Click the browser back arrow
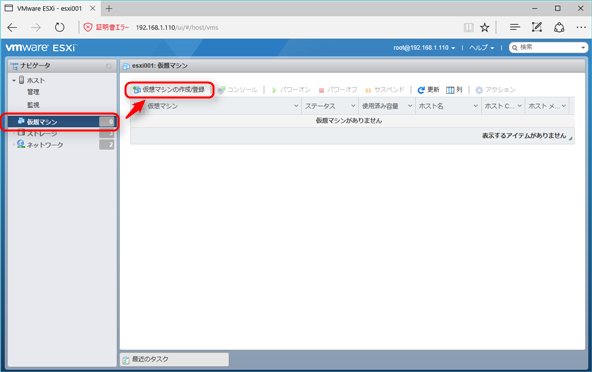This screenshot has width=592, height=372. click(x=12, y=27)
